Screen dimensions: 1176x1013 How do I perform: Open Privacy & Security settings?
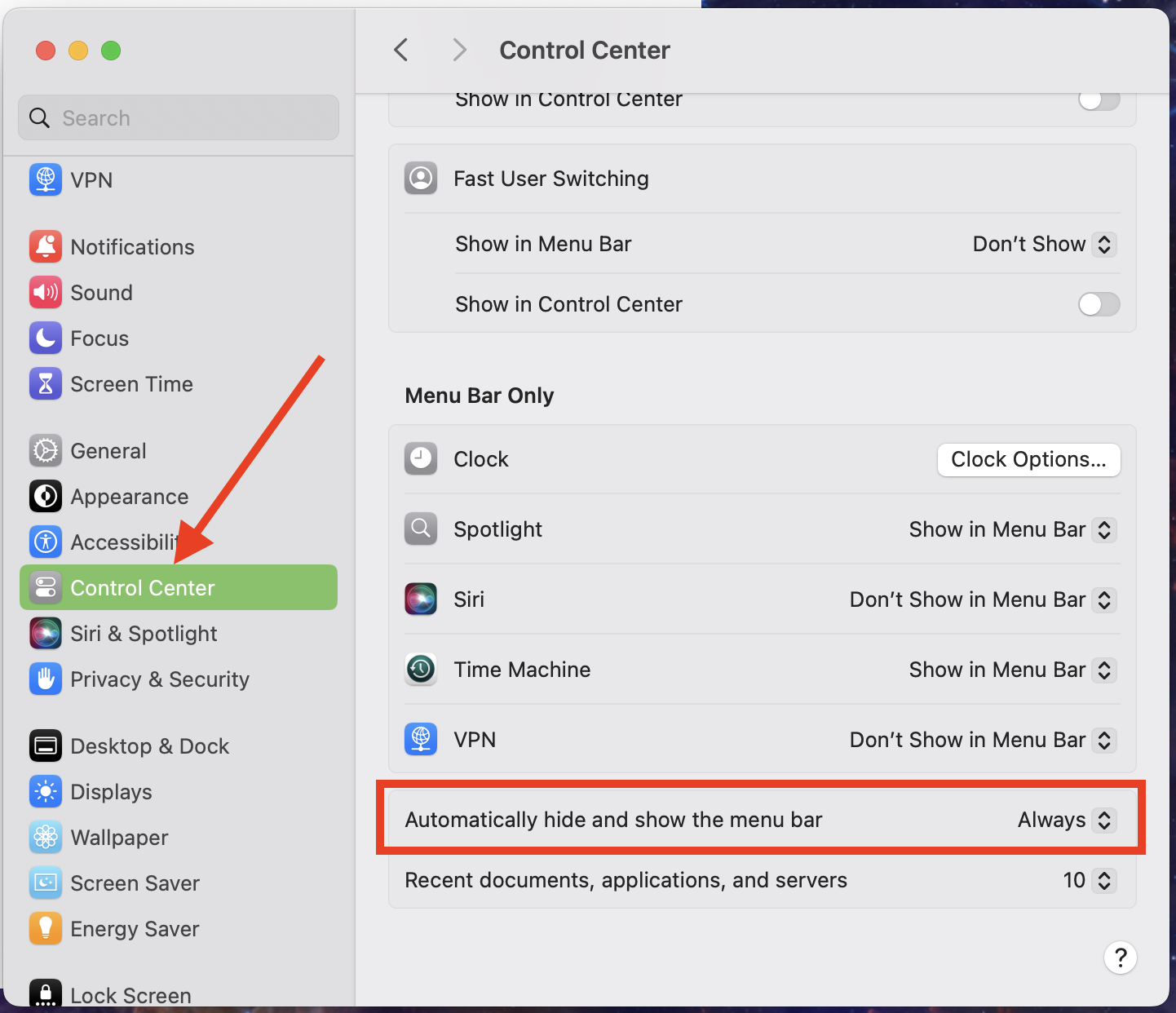click(x=179, y=679)
